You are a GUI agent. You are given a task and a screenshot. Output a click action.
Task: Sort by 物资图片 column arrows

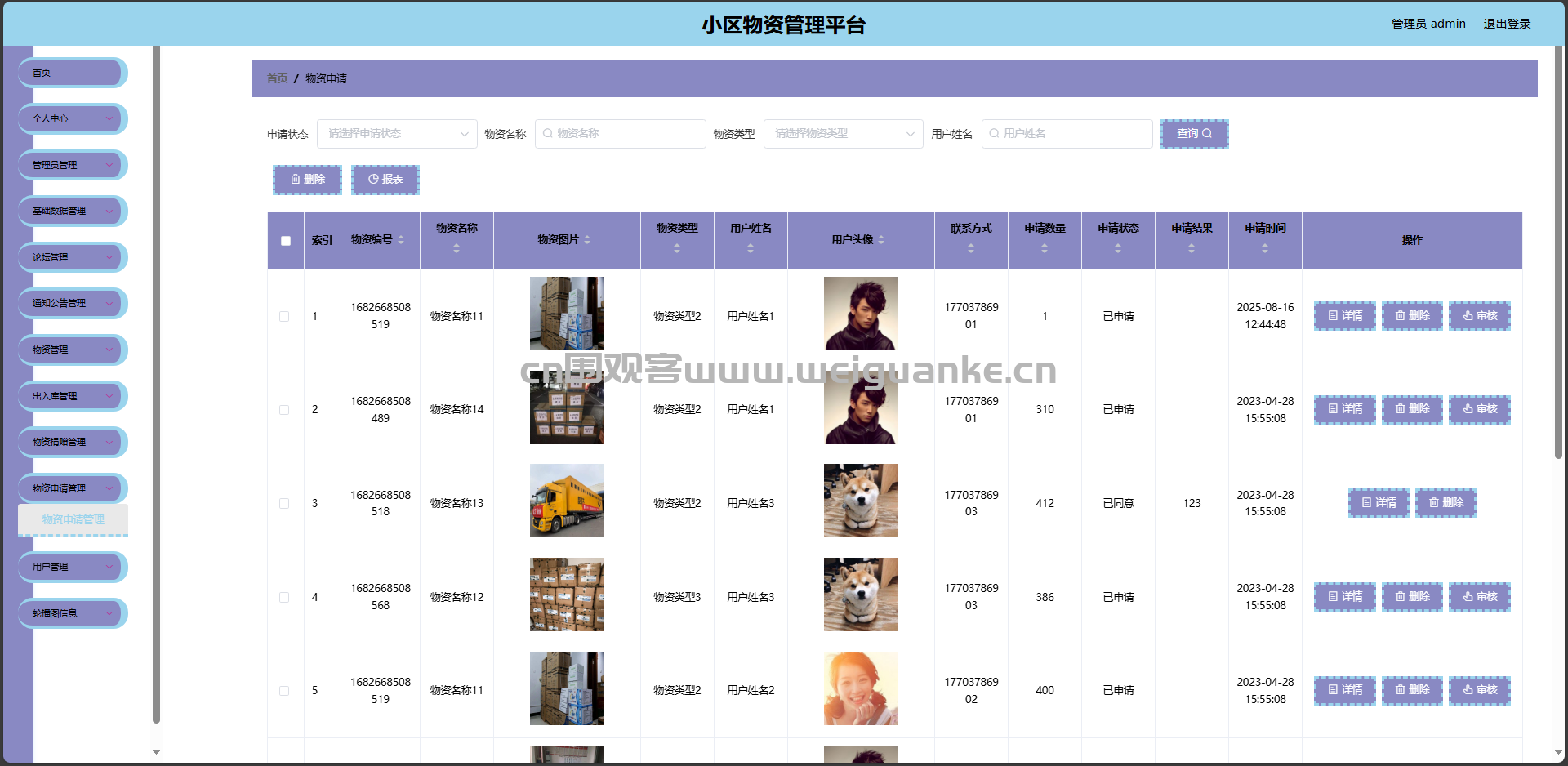587,240
